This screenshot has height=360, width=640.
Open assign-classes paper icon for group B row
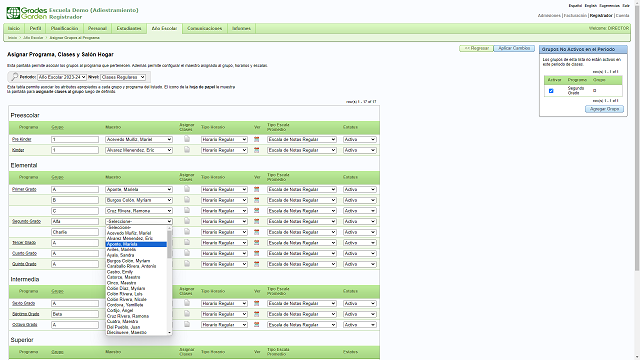click(x=187, y=200)
